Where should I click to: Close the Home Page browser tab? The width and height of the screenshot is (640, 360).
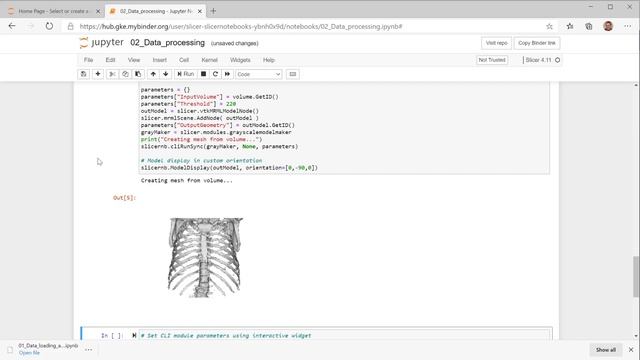98,11
